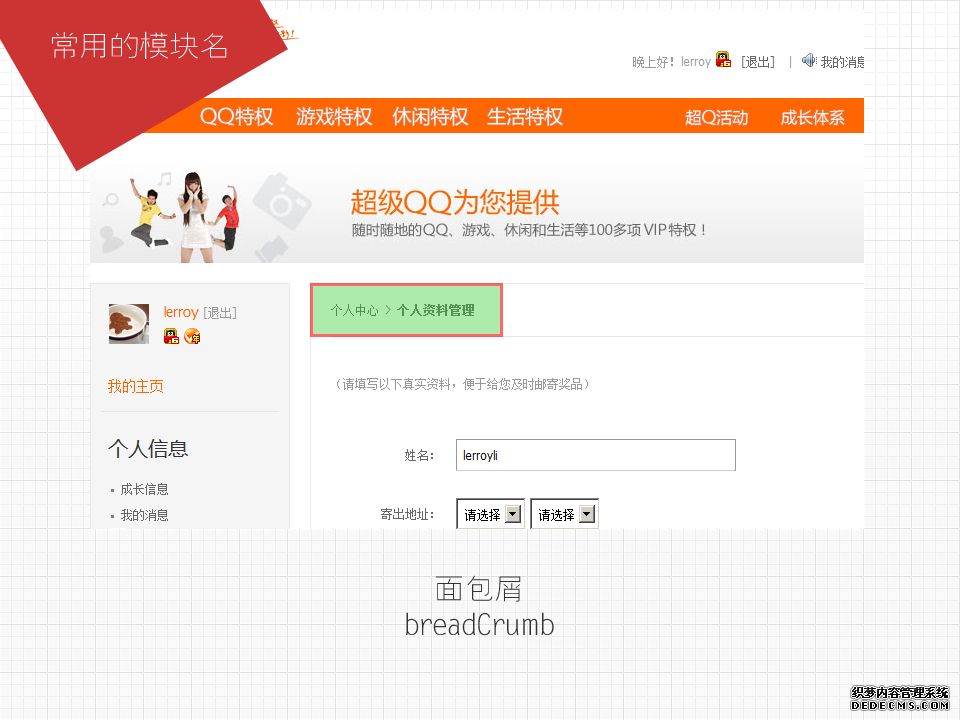The width and height of the screenshot is (960, 720).
Task: Click the 个人信息 sidebar heading
Action: point(148,449)
